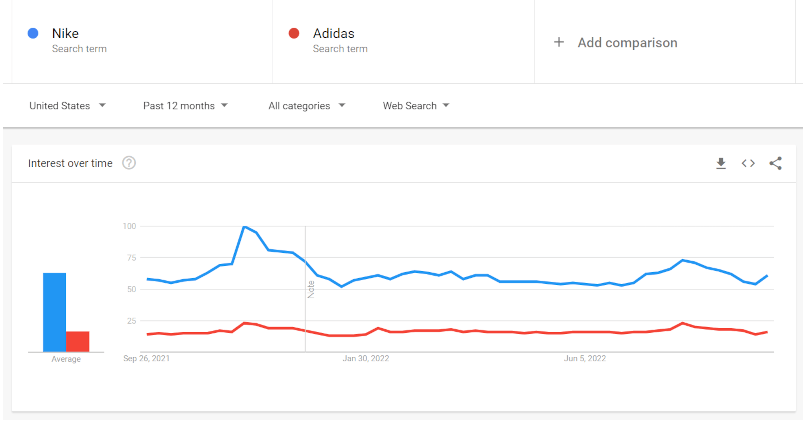This screenshot has width=806, height=421.
Task: Click the peak of the blue Nike line
Action: point(244,227)
